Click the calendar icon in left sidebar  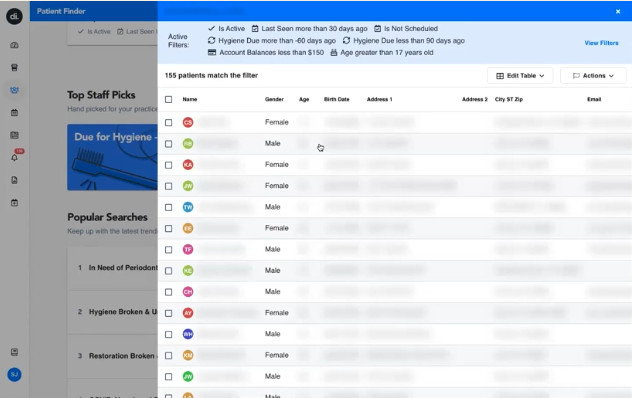[x=14, y=113]
